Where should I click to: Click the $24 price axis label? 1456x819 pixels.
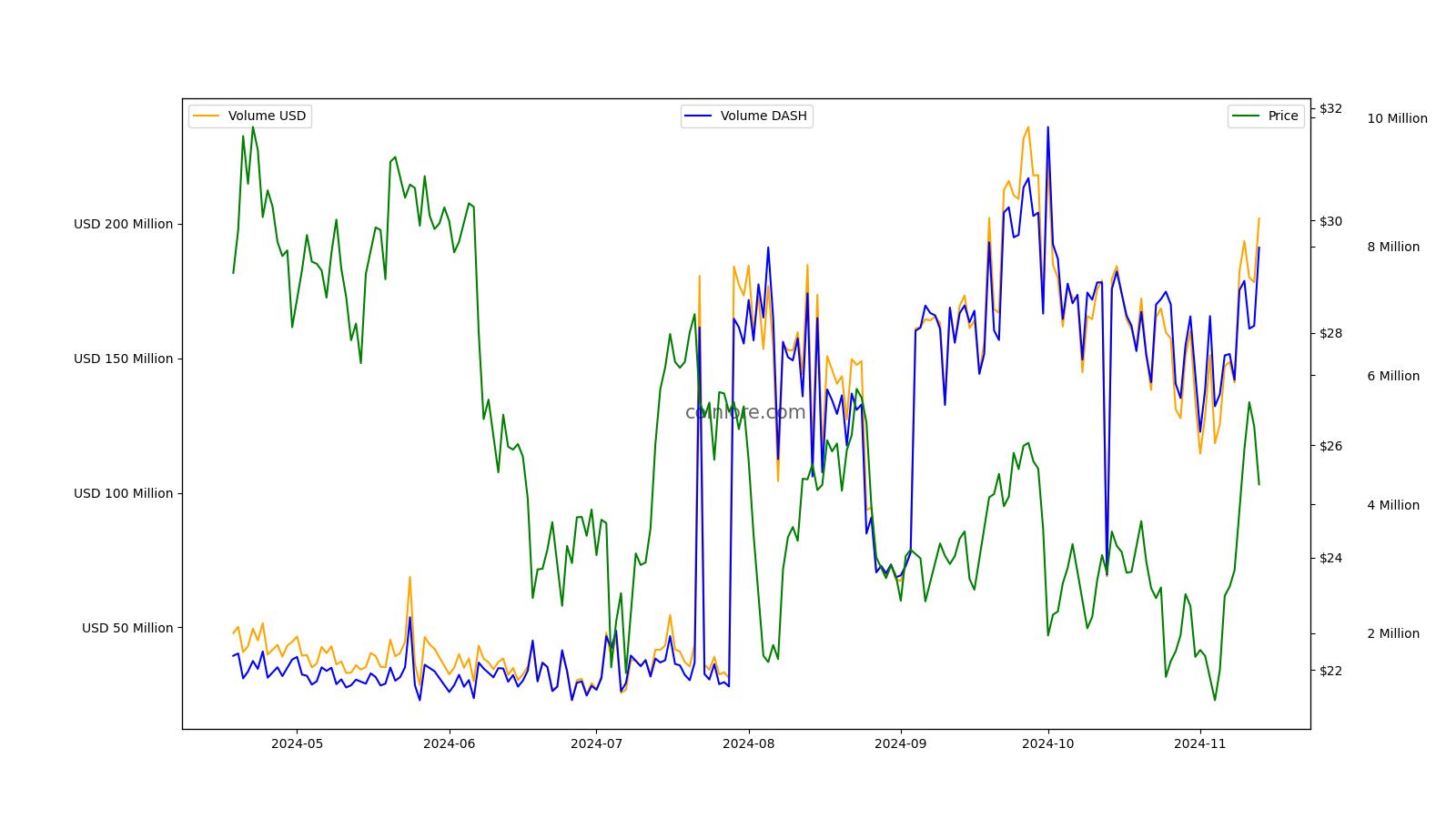tap(1330, 559)
